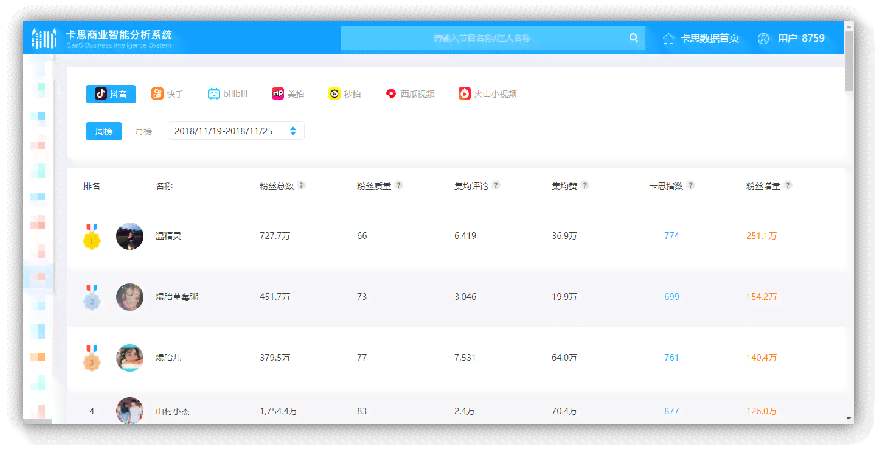Viewport: 880px width, 450px height.
Task: Select the 月榜 monthly ranking button
Action: tap(143, 131)
